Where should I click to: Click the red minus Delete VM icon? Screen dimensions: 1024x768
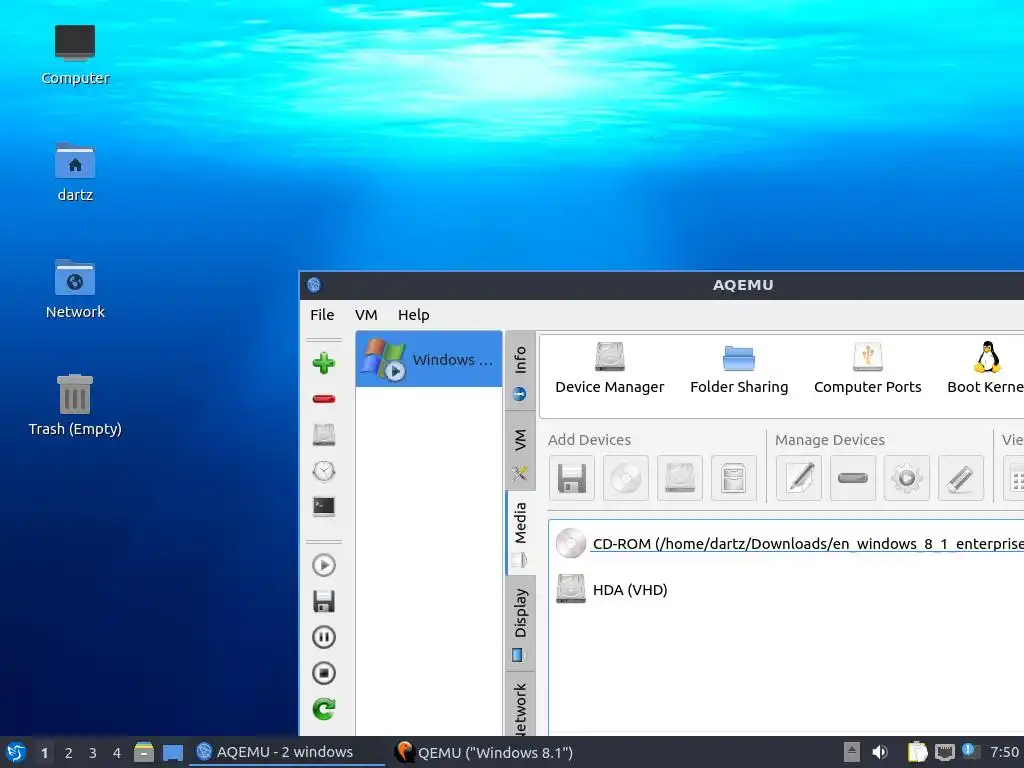click(x=323, y=398)
